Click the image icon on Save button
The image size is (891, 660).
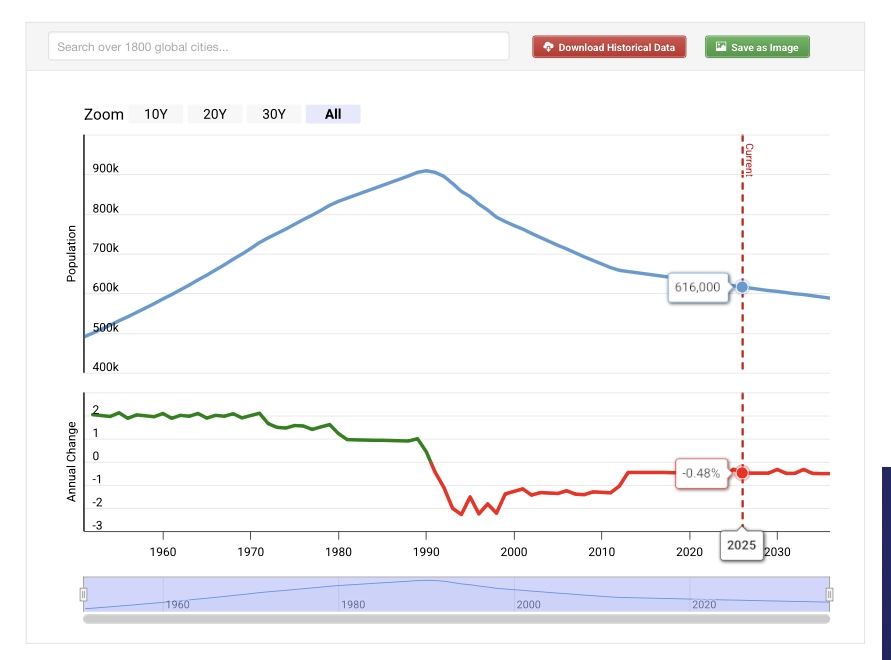tap(720, 47)
